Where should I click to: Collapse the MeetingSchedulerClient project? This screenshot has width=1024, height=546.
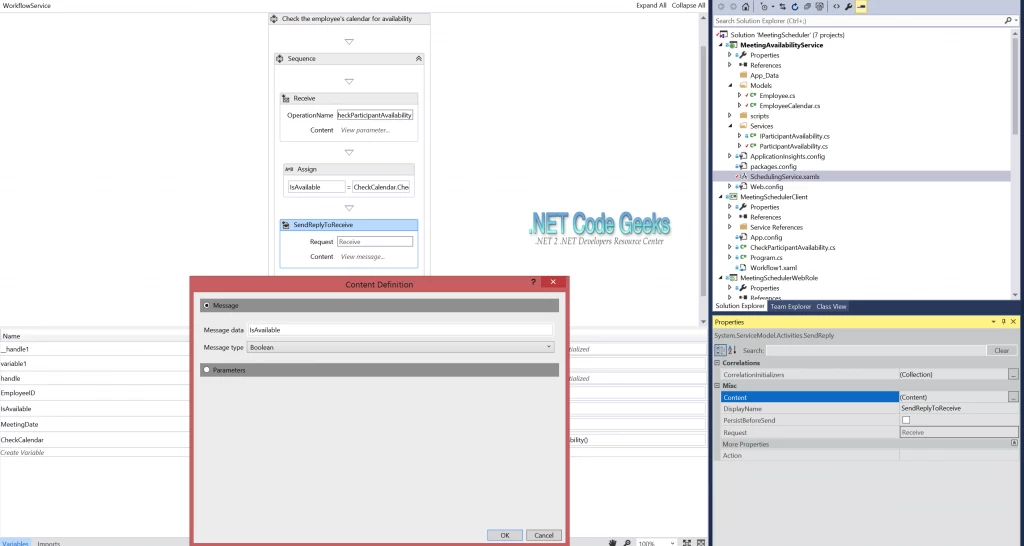point(721,197)
